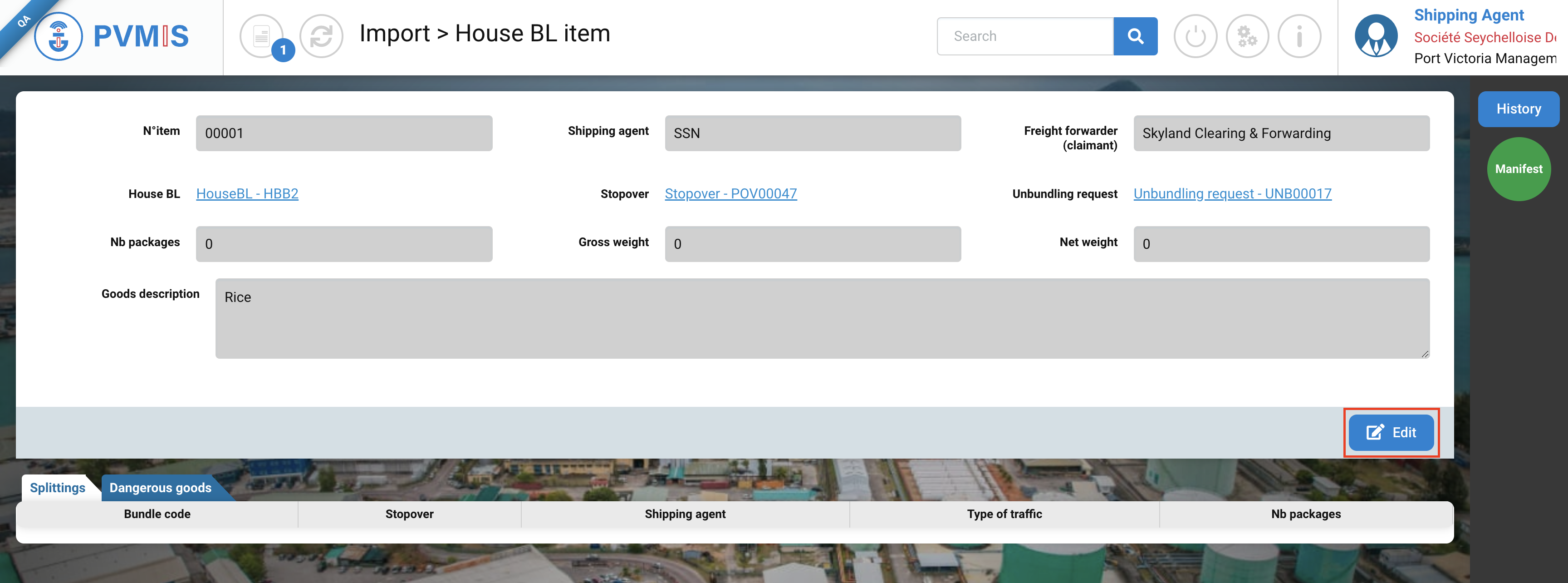This screenshot has height=583, width=1568.
Task: Click the Bundle code column header
Action: coord(157,514)
